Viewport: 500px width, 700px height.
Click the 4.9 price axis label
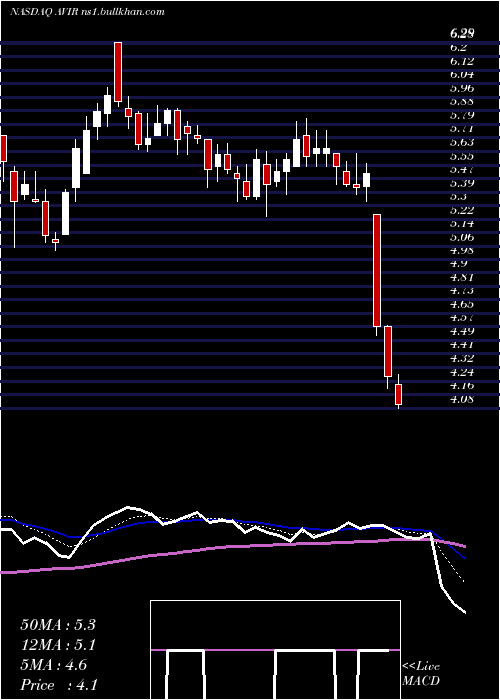tap(459, 264)
